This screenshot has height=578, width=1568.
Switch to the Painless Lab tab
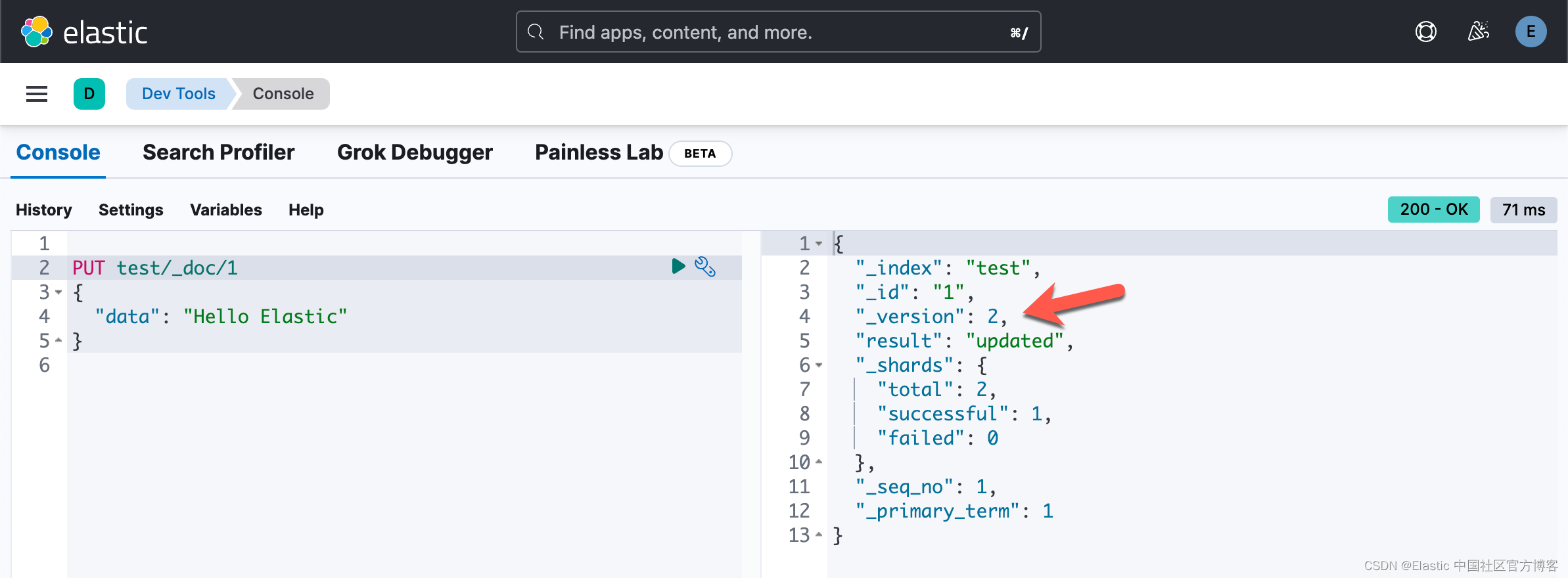[599, 152]
